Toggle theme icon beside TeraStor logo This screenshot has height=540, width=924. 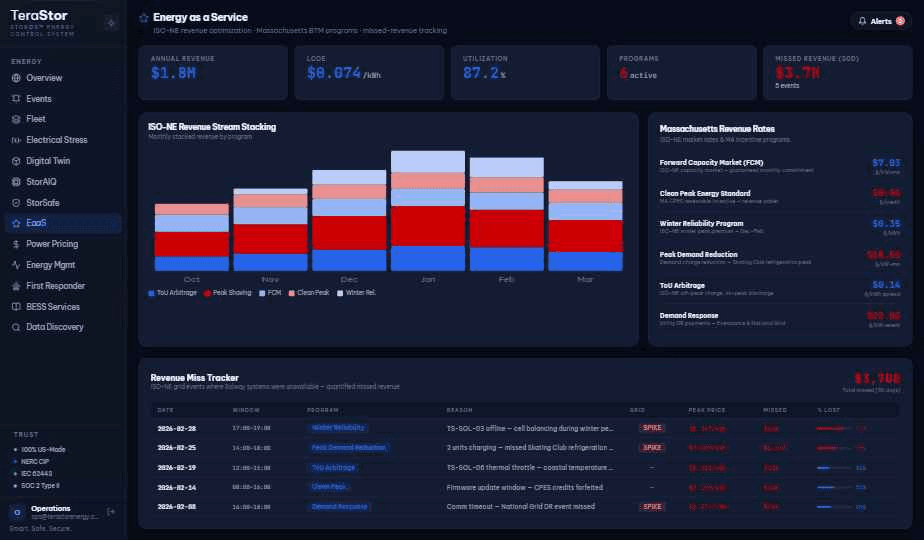click(x=111, y=23)
